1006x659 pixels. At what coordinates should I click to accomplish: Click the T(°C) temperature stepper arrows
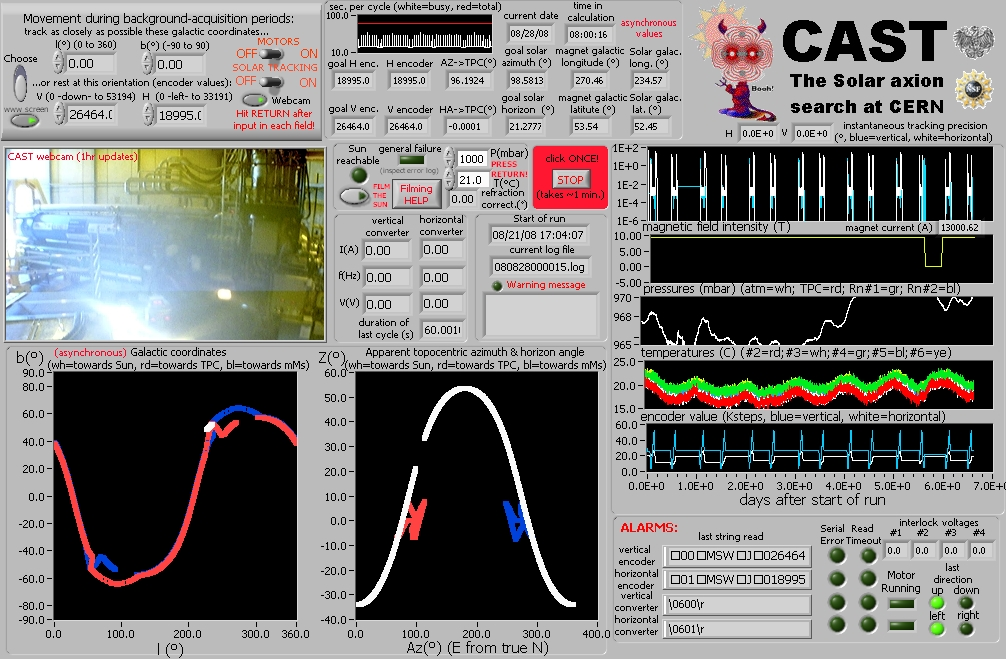(x=450, y=180)
